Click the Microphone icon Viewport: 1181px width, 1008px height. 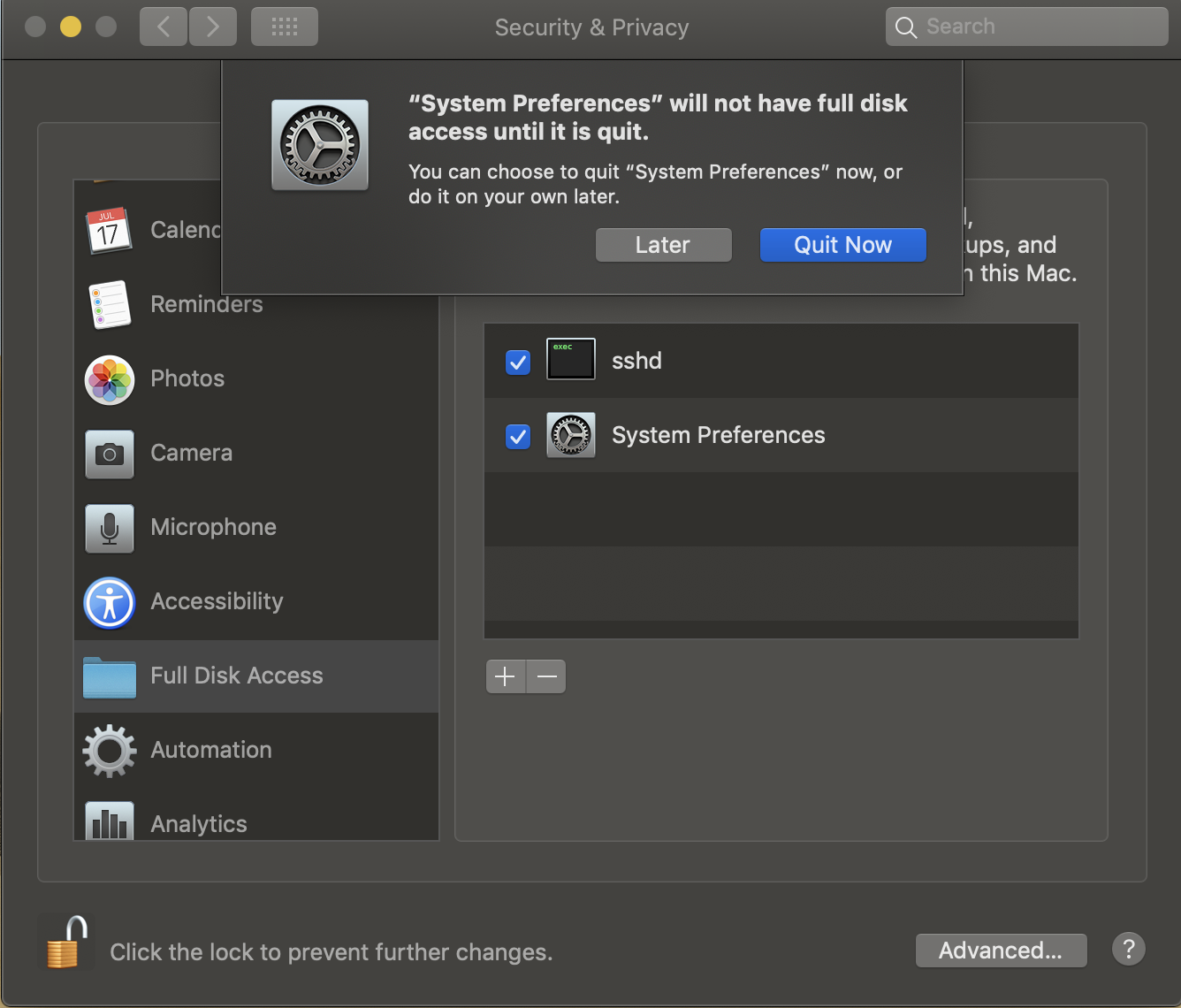pyautogui.click(x=110, y=528)
